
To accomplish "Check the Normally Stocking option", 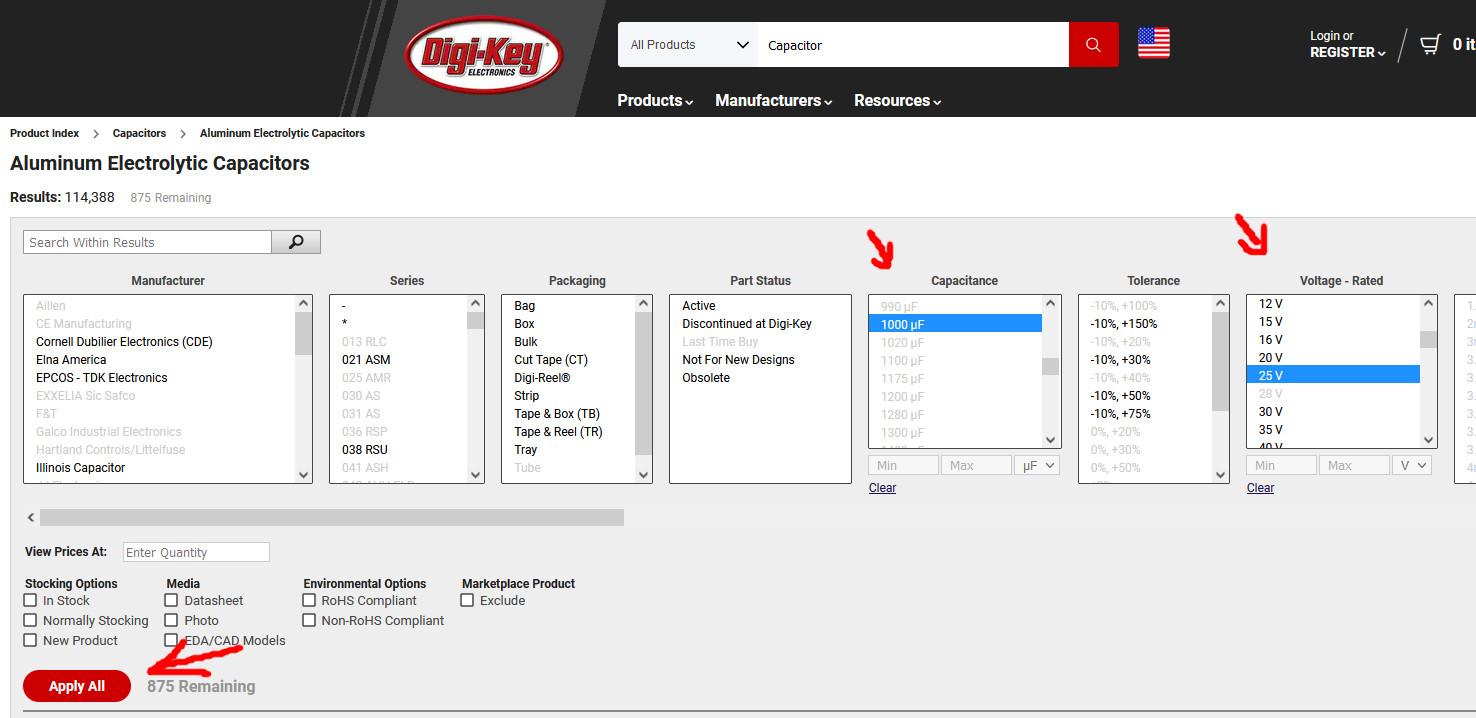I will (x=30, y=620).
